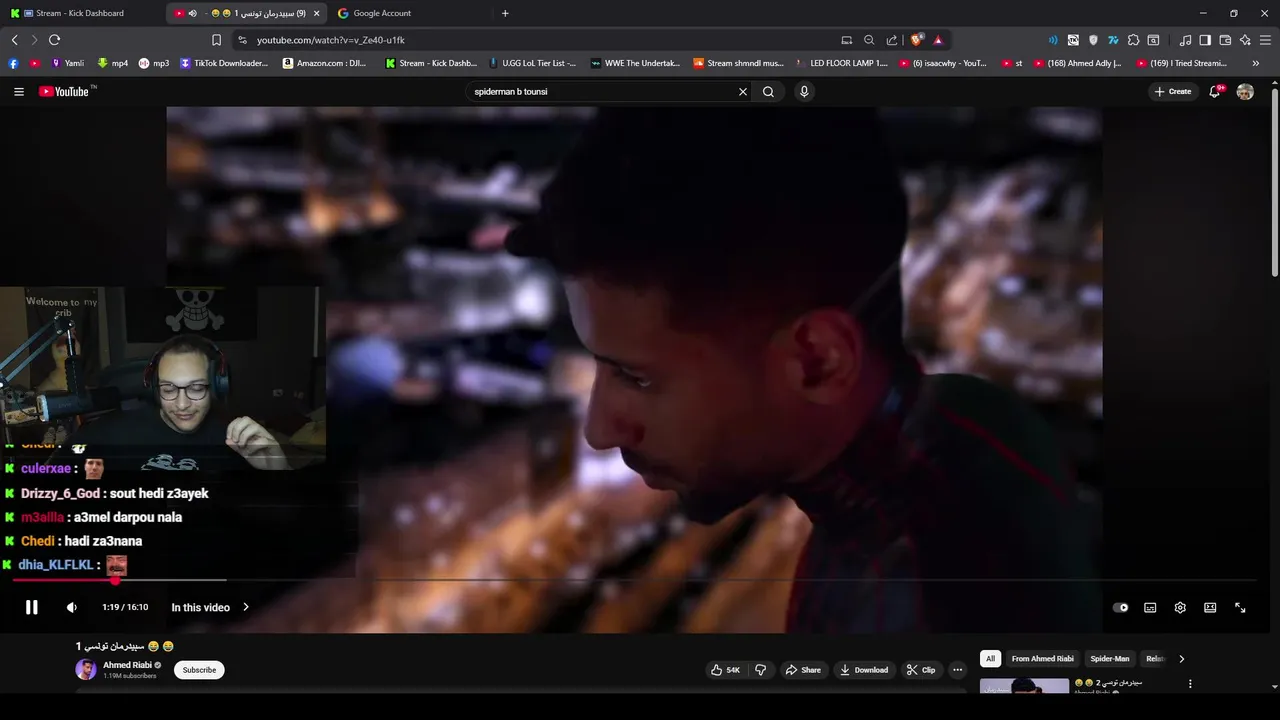Open the 'WWE The Undertak...' bookmark
The image size is (1280, 720).
click(635, 63)
